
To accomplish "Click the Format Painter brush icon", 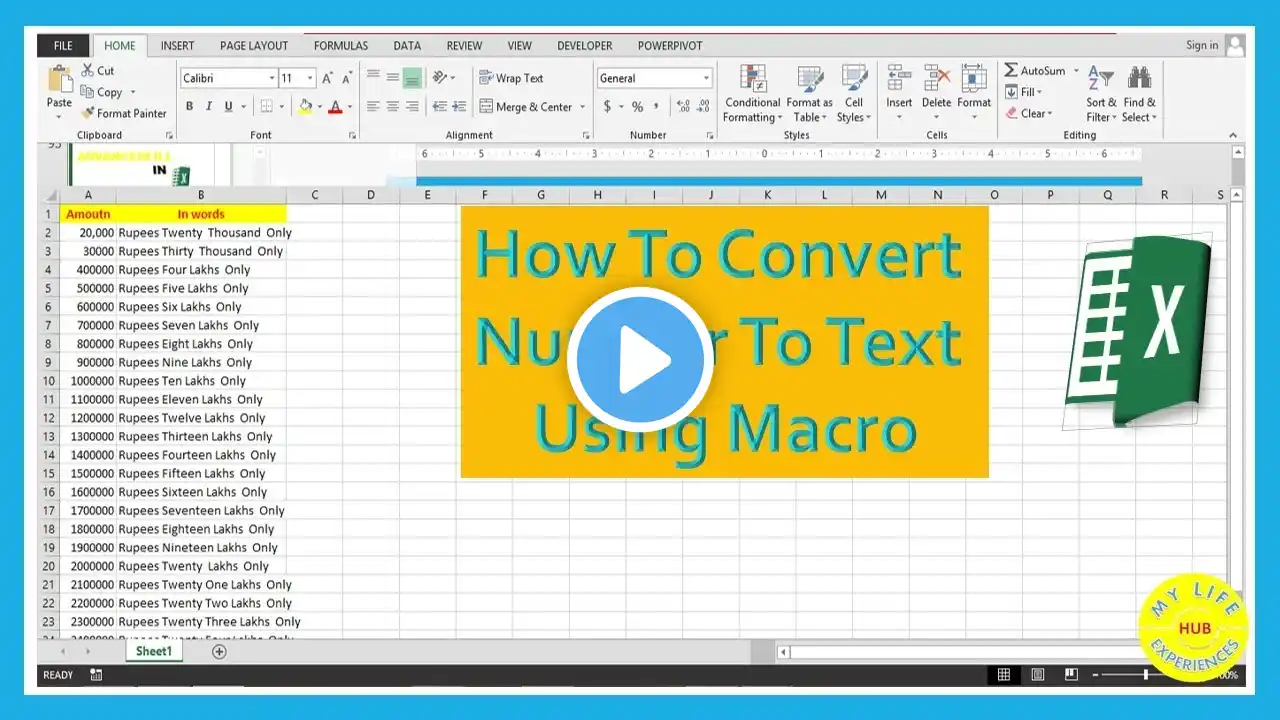I will 87,113.
